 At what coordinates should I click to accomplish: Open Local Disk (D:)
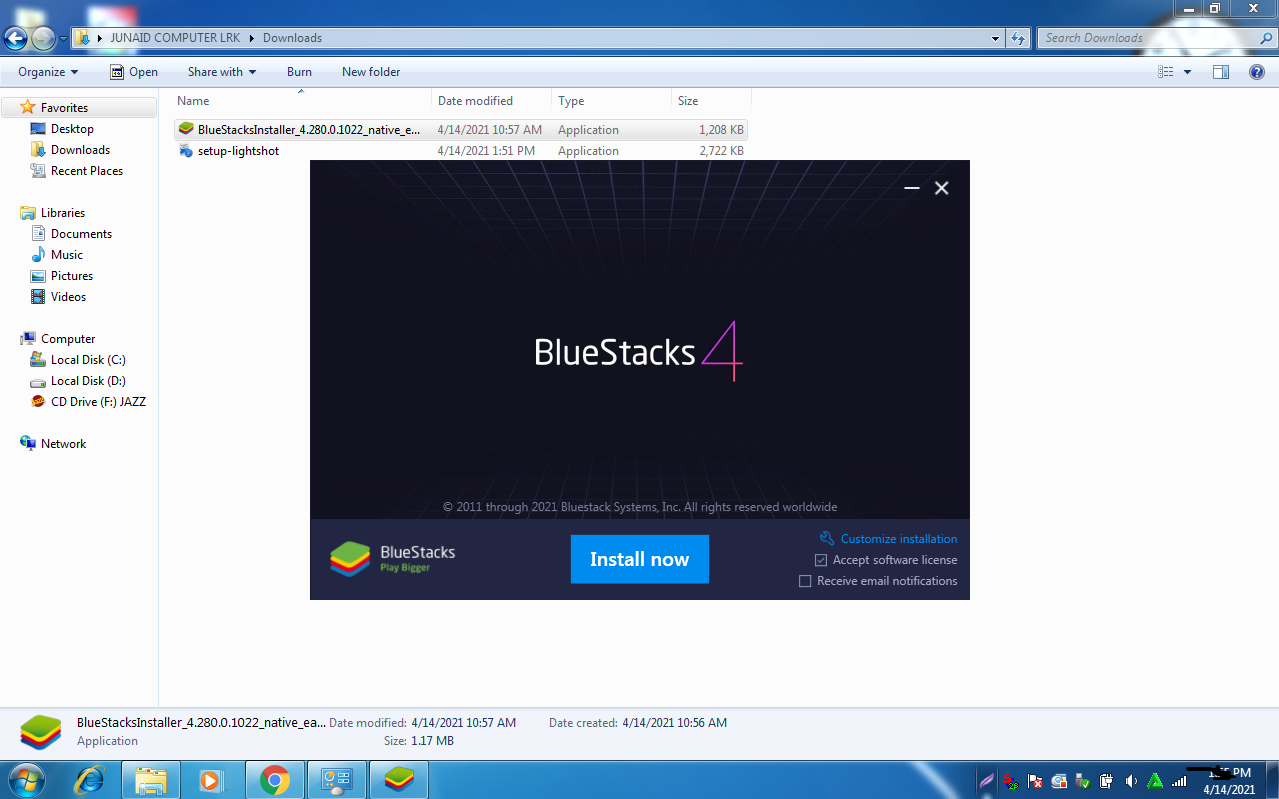coord(88,381)
